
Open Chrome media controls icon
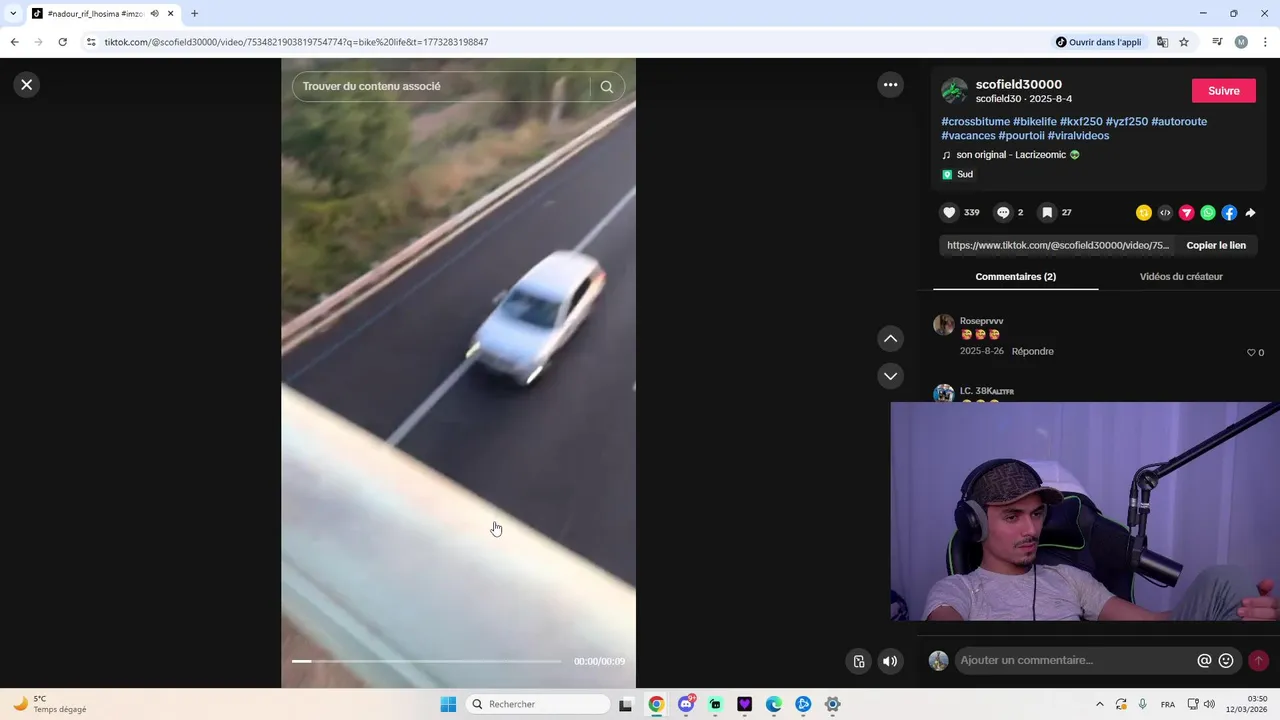click(x=1217, y=42)
